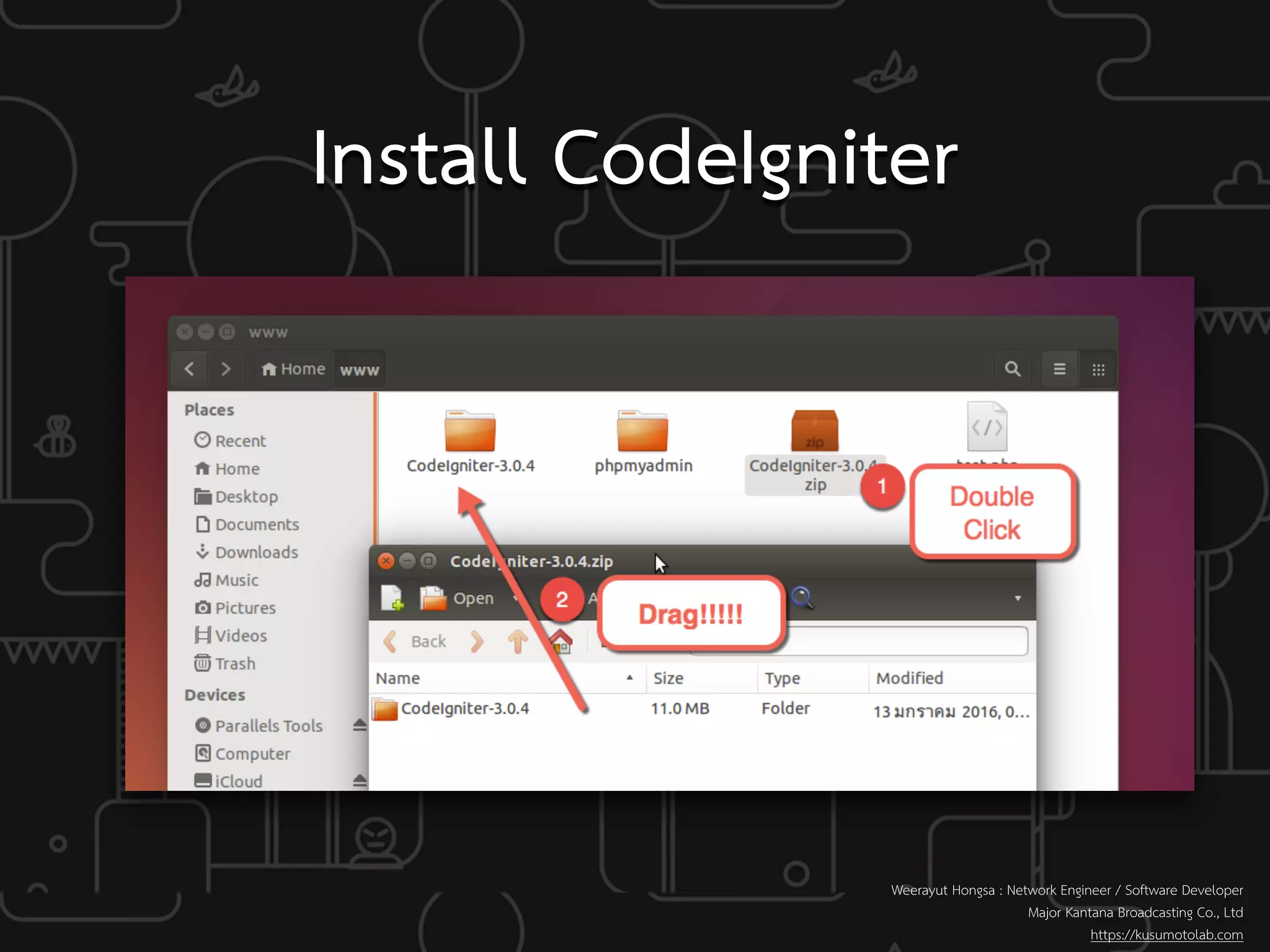This screenshot has height=952, width=1270.
Task: Select the www path bar segment
Action: 360,370
